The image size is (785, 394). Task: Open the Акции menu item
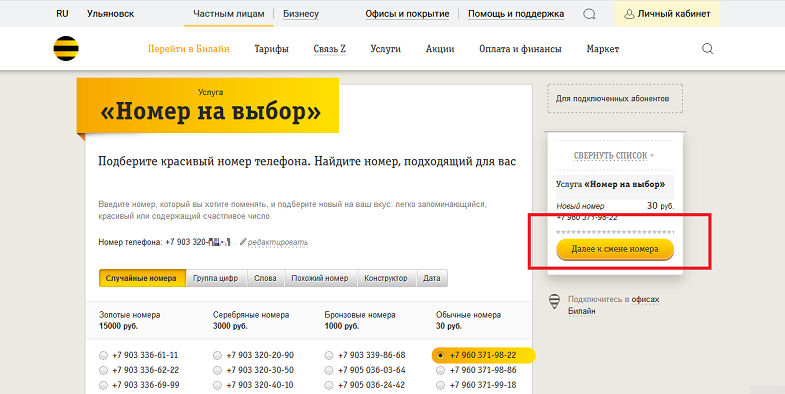point(440,49)
